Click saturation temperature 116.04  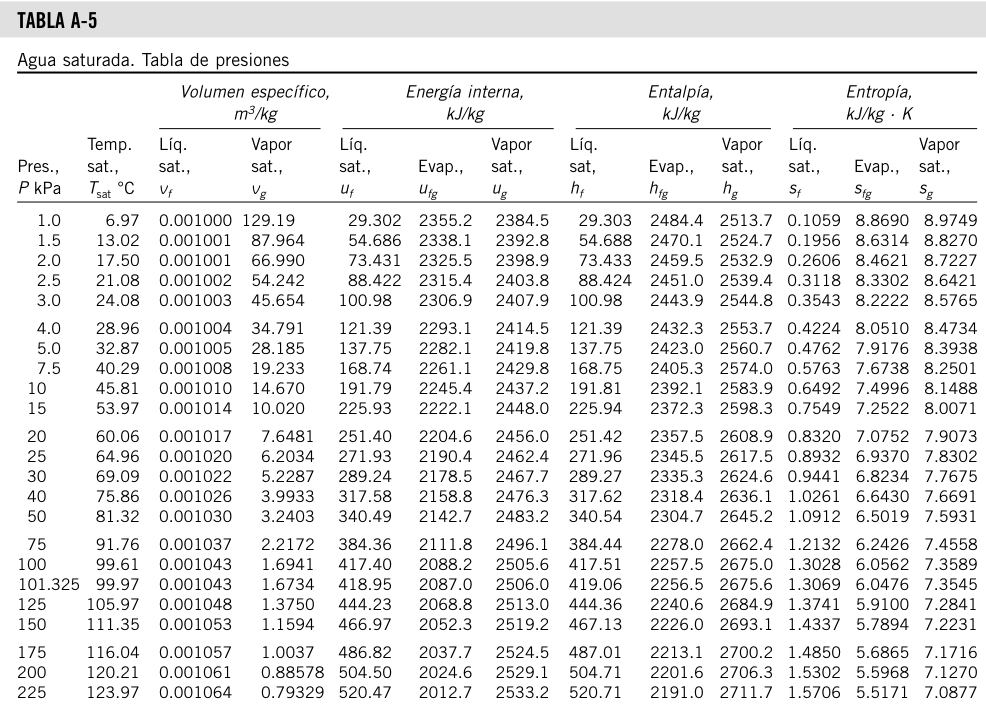[113, 652]
